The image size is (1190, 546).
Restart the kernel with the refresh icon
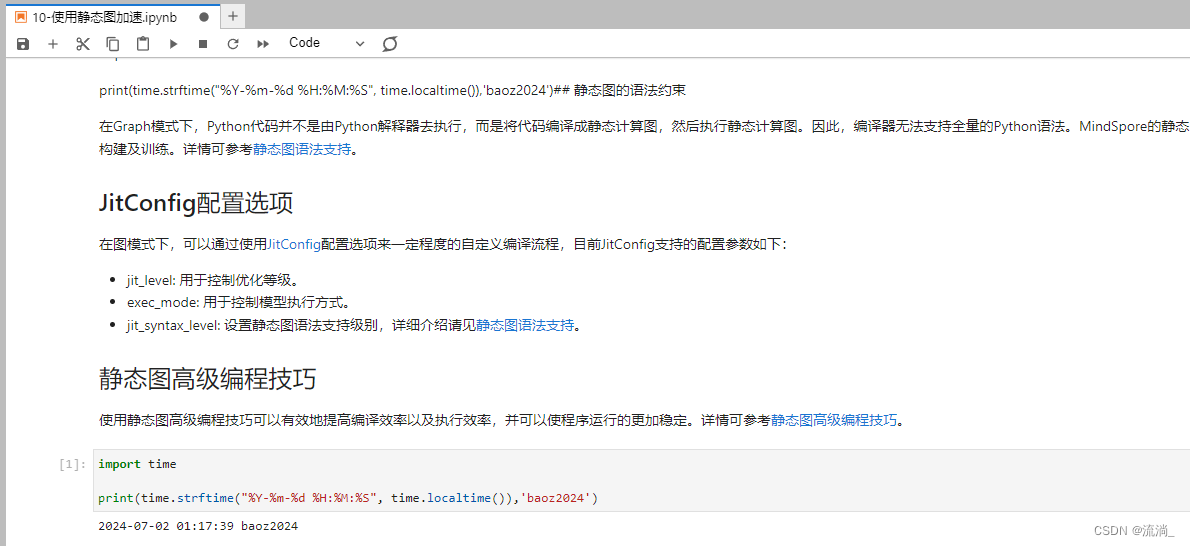(233, 44)
